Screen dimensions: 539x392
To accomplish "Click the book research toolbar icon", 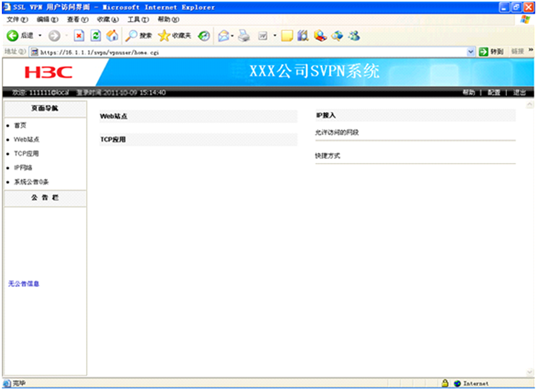I will click(x=303, y=35).
